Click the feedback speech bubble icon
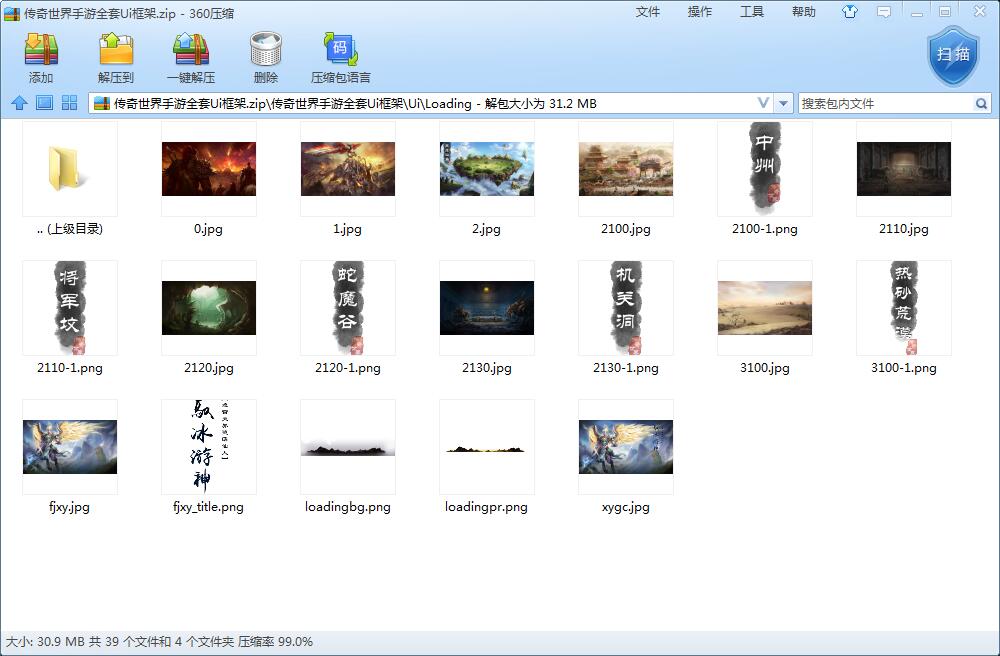This screenshot has width=1000, height=656. tap(883, 12)
